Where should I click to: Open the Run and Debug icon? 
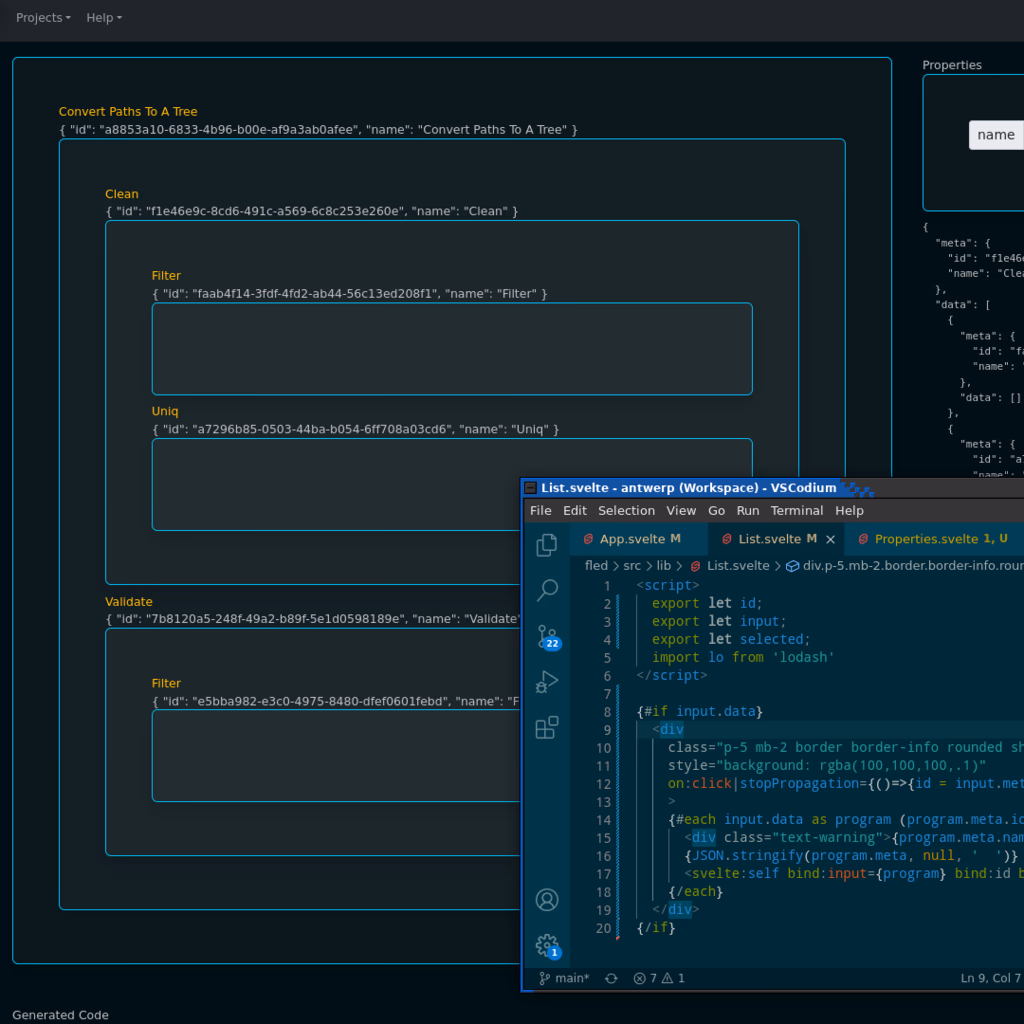[547, 682]
